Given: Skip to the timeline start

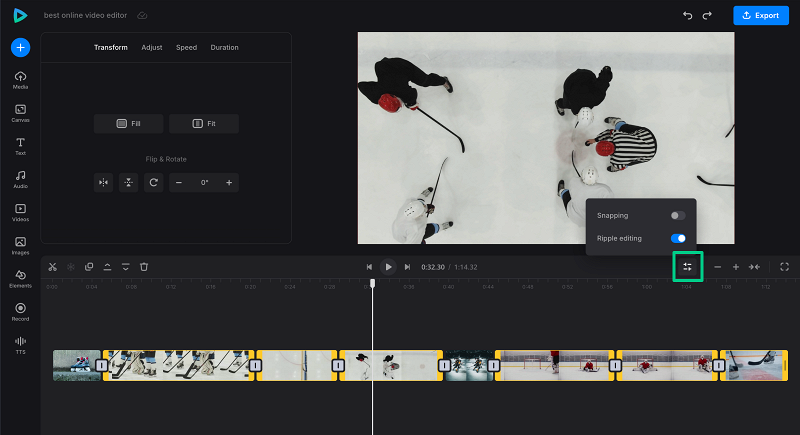Looking at the screenshot, I should [x=369, y=267].
